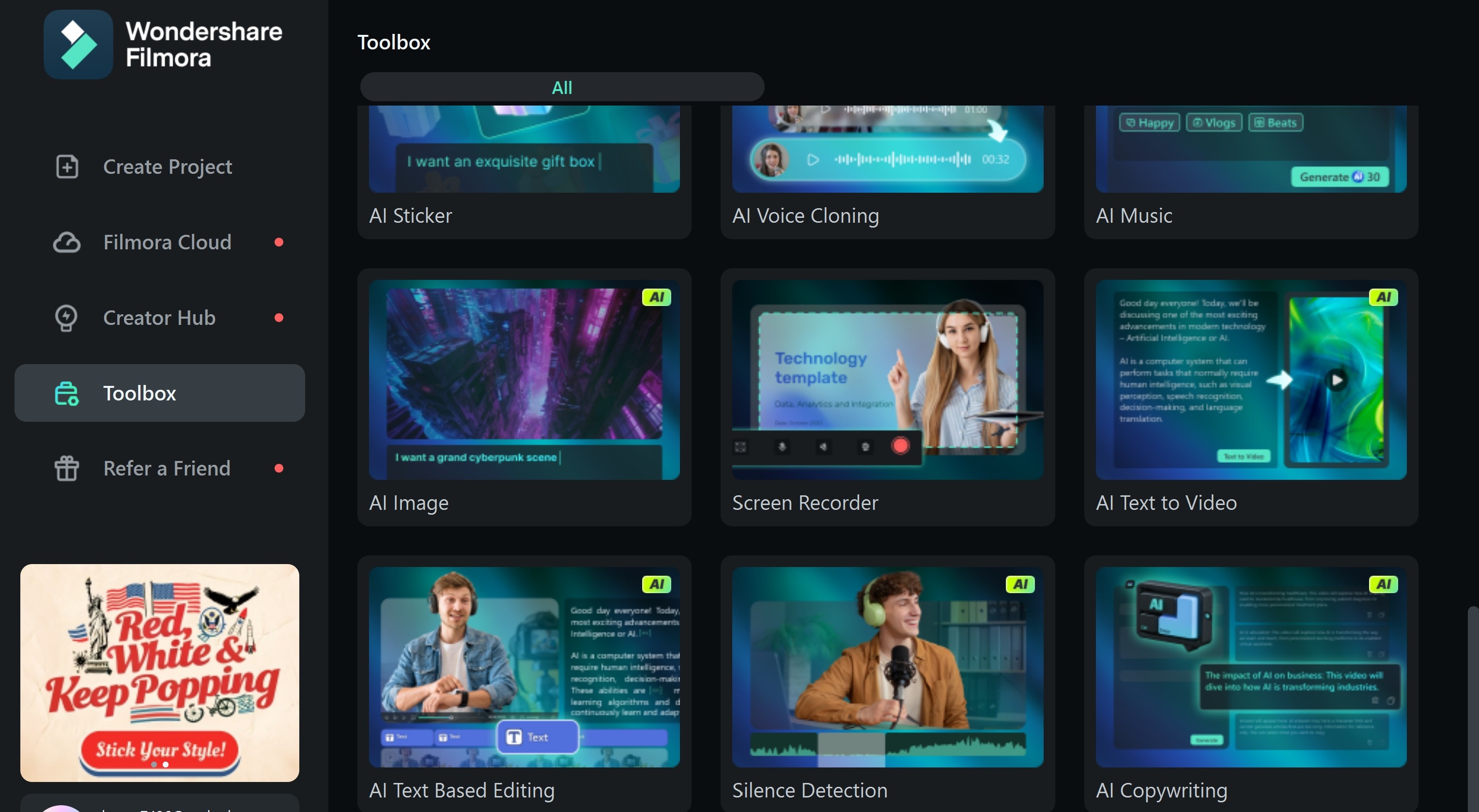The image size is (1479, 812).
Task: Click the AI badge on Silence Detection
Action: coord(1020,584)
